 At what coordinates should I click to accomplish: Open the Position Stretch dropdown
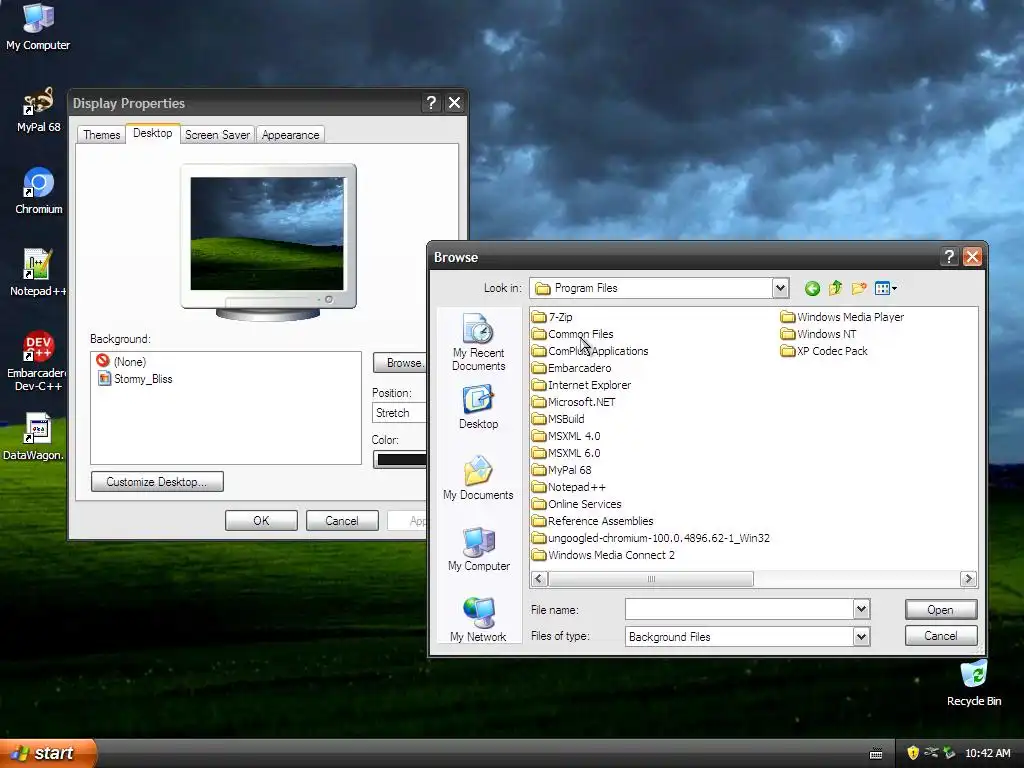point(399,413)
